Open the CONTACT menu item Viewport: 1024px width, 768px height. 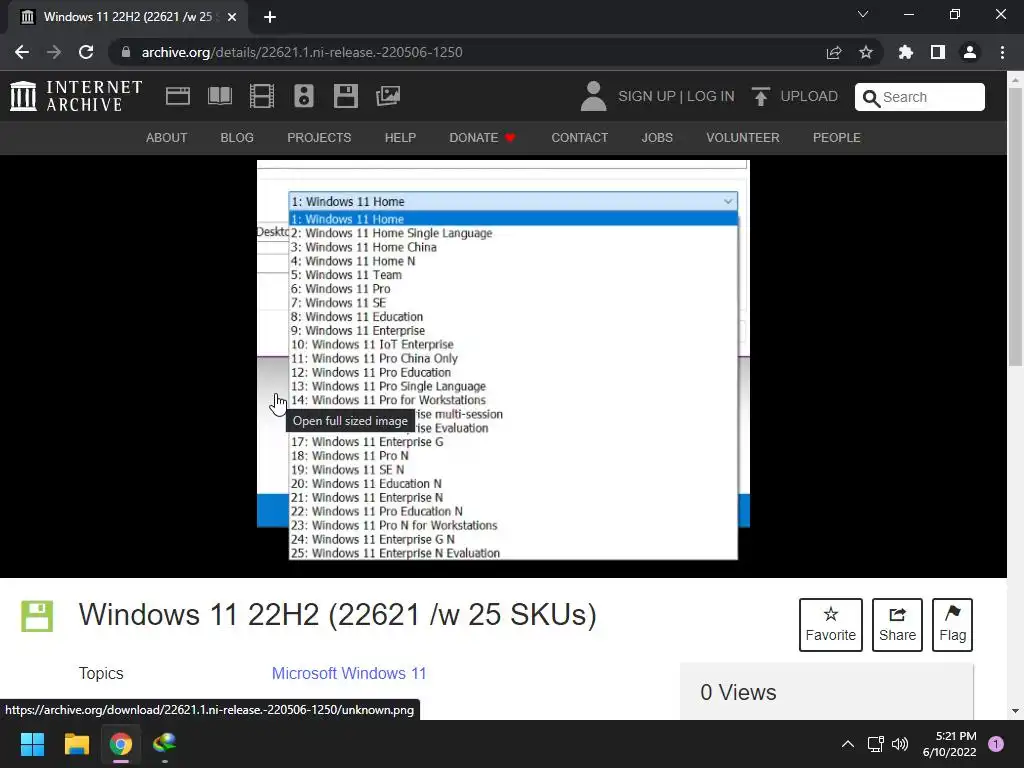[579, 138]
